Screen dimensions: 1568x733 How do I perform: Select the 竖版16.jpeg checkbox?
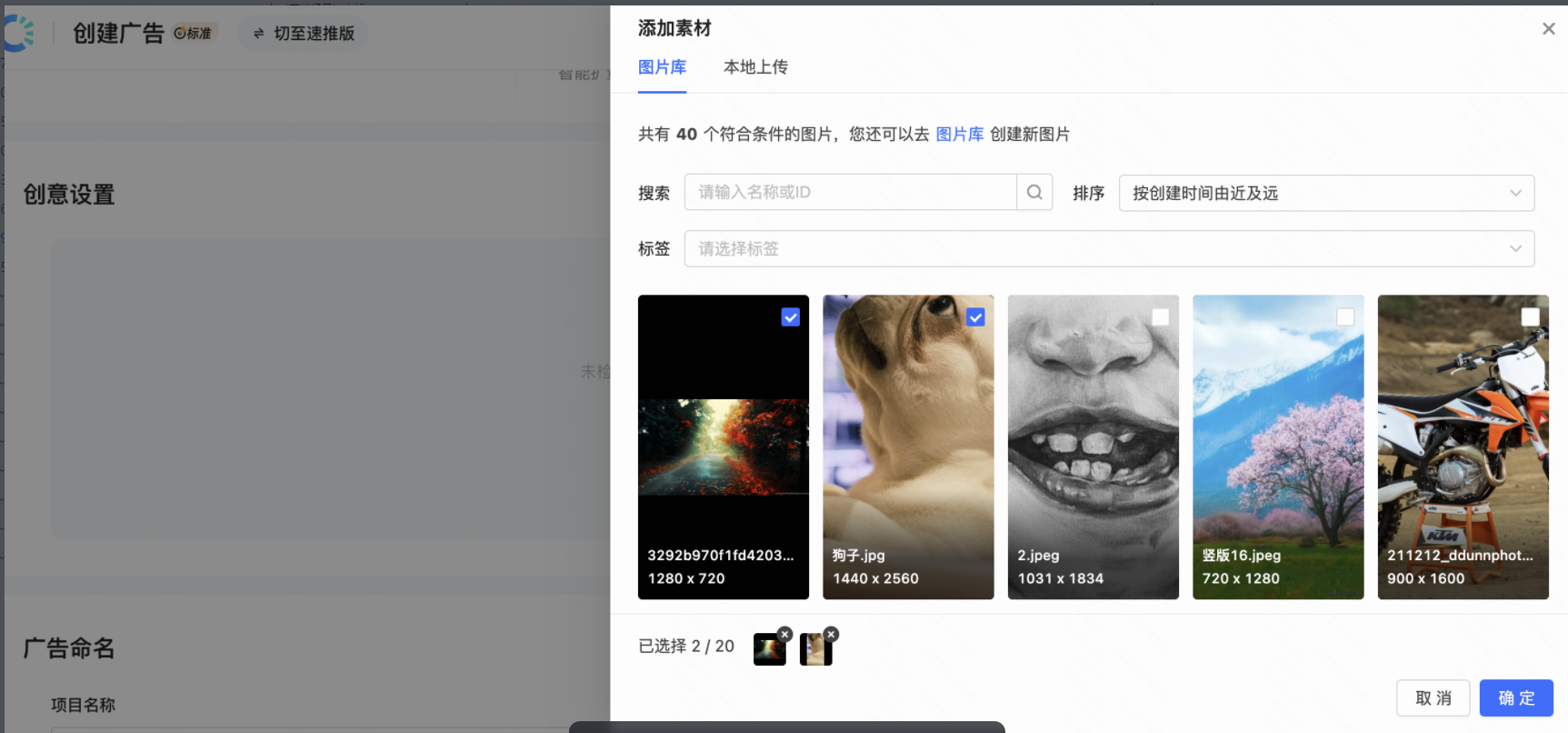pos(1345,317)
